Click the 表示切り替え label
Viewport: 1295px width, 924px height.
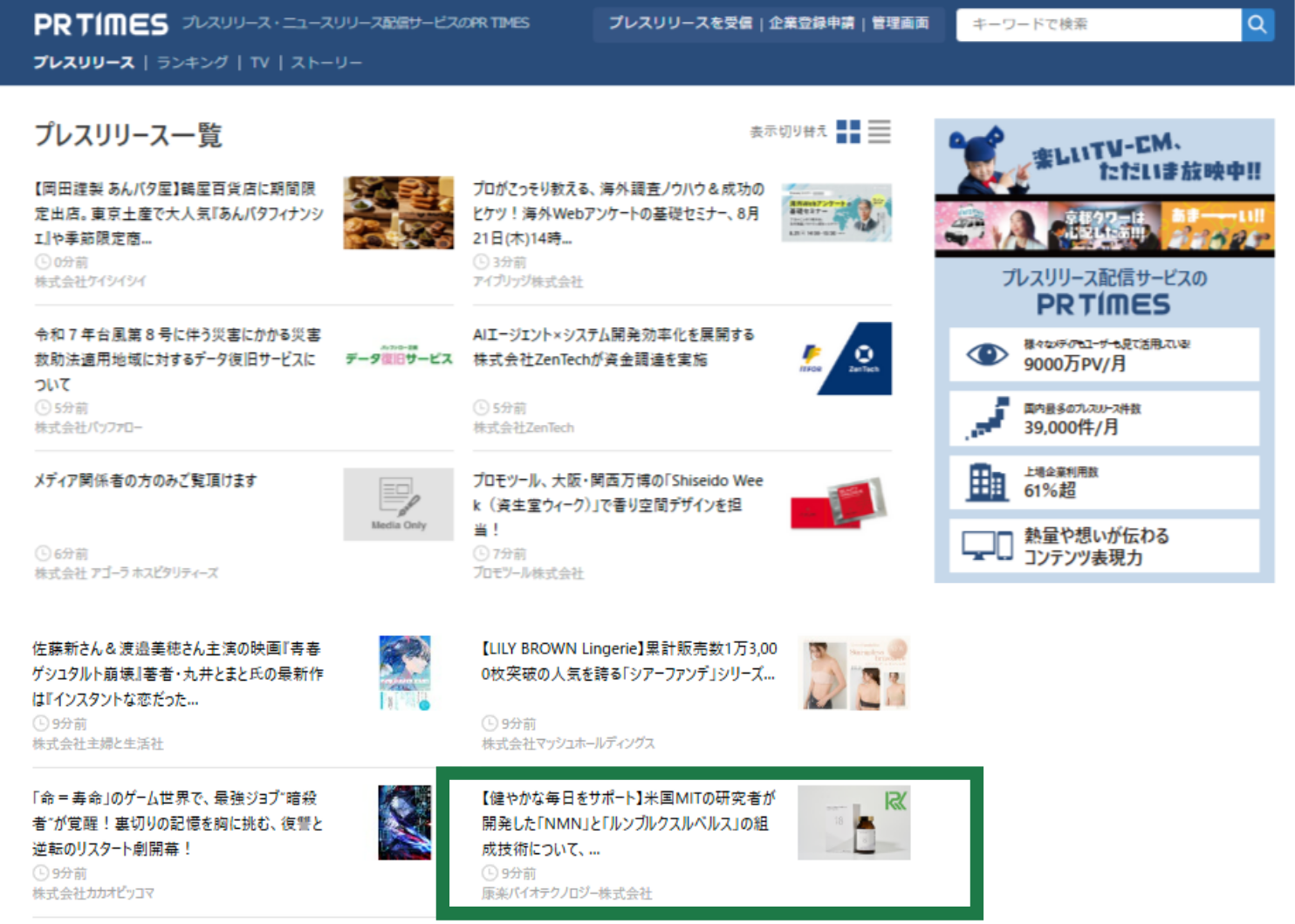pos(788,132)
